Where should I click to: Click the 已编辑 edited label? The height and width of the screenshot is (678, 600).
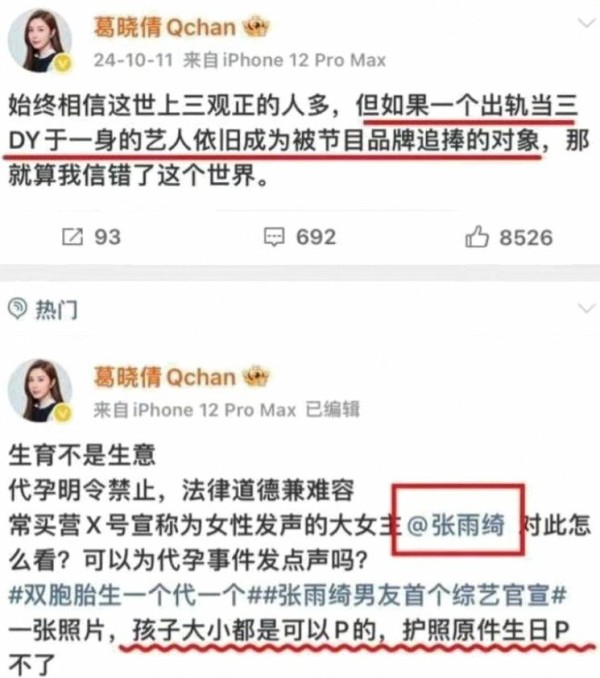point(332,409)
